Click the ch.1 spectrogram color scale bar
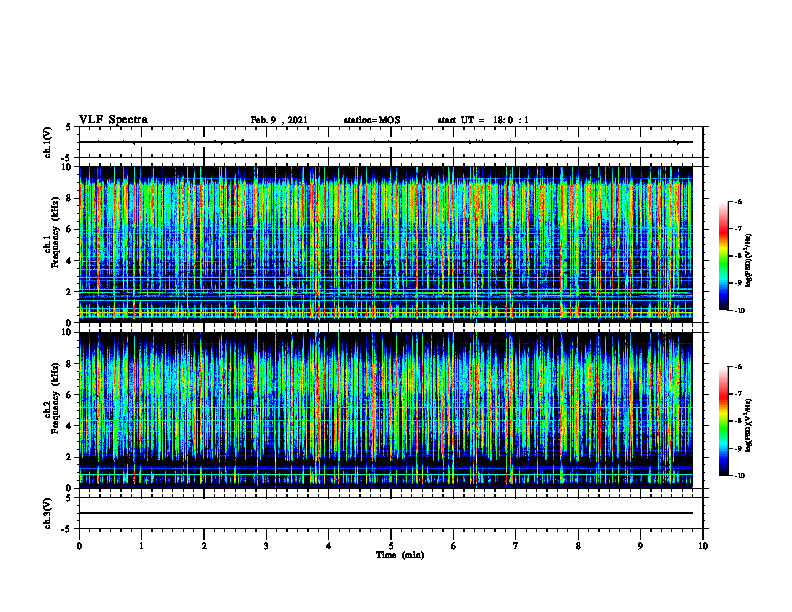Image resolution: width=792 pixels, height=612 pixels. 723,256
